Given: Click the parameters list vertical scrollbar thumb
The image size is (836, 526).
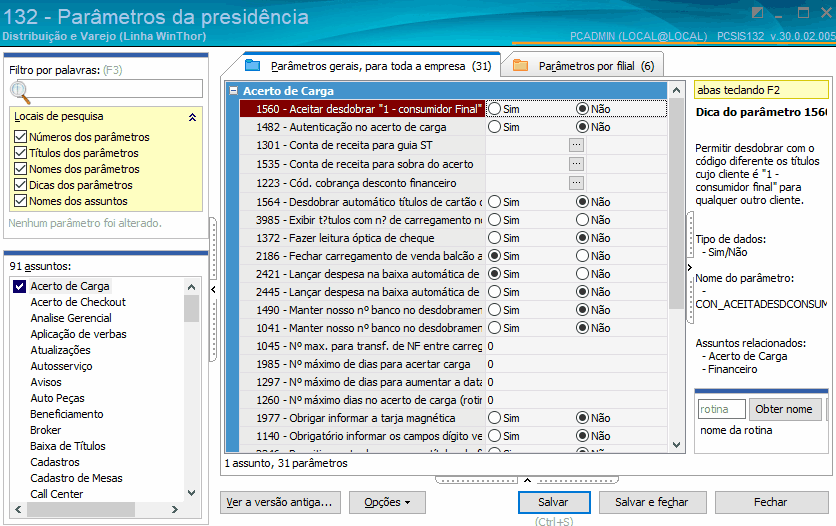Looking at the screenshot, I should click(676, 203).
